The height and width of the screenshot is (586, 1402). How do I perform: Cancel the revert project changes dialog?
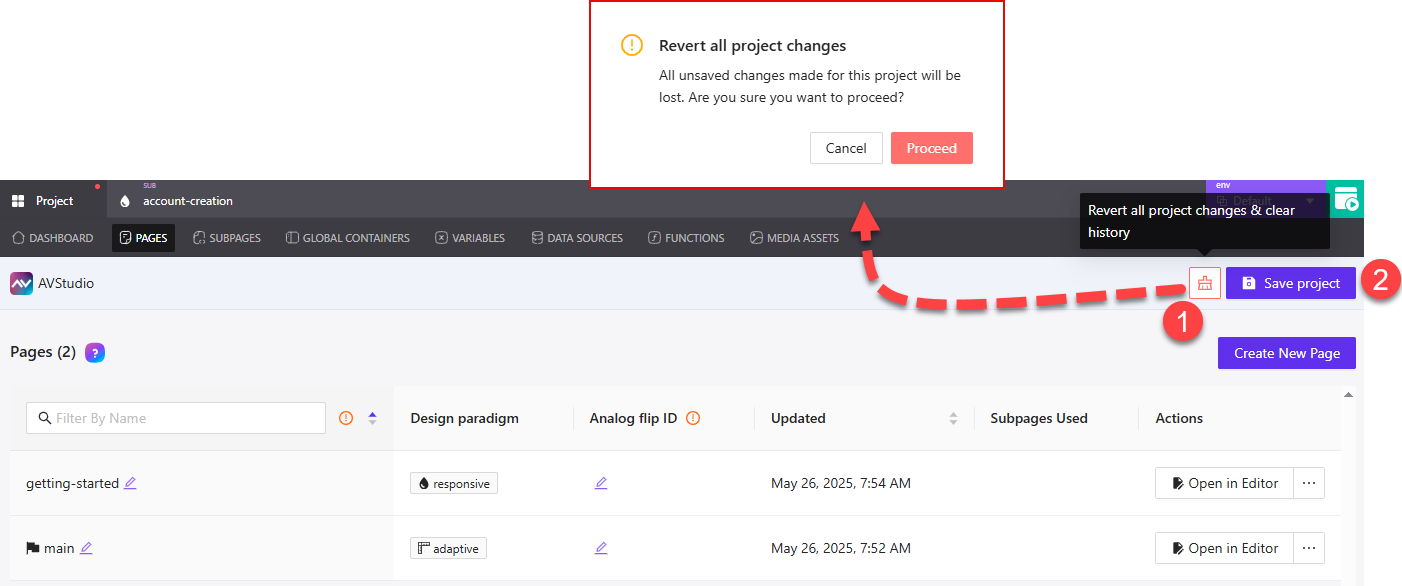[846, 147]
